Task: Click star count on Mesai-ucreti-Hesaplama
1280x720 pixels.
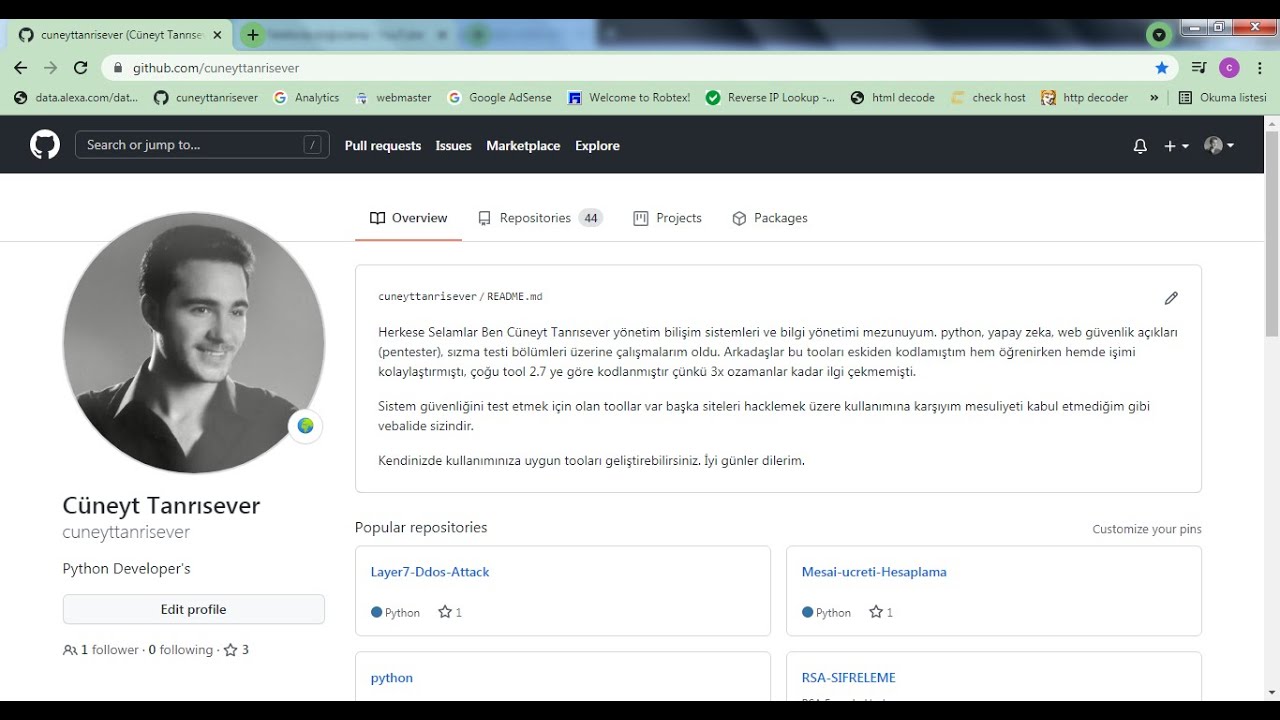Action: pyautogui.click(x=881, y=612)
